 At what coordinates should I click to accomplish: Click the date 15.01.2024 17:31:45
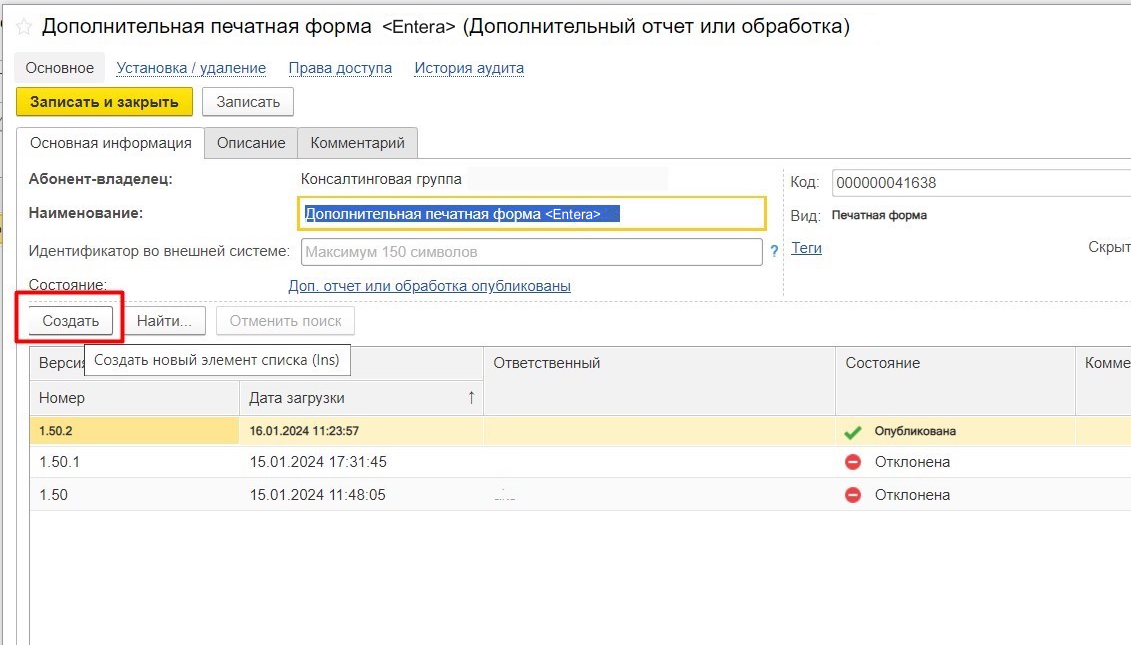tap(318, 462)
